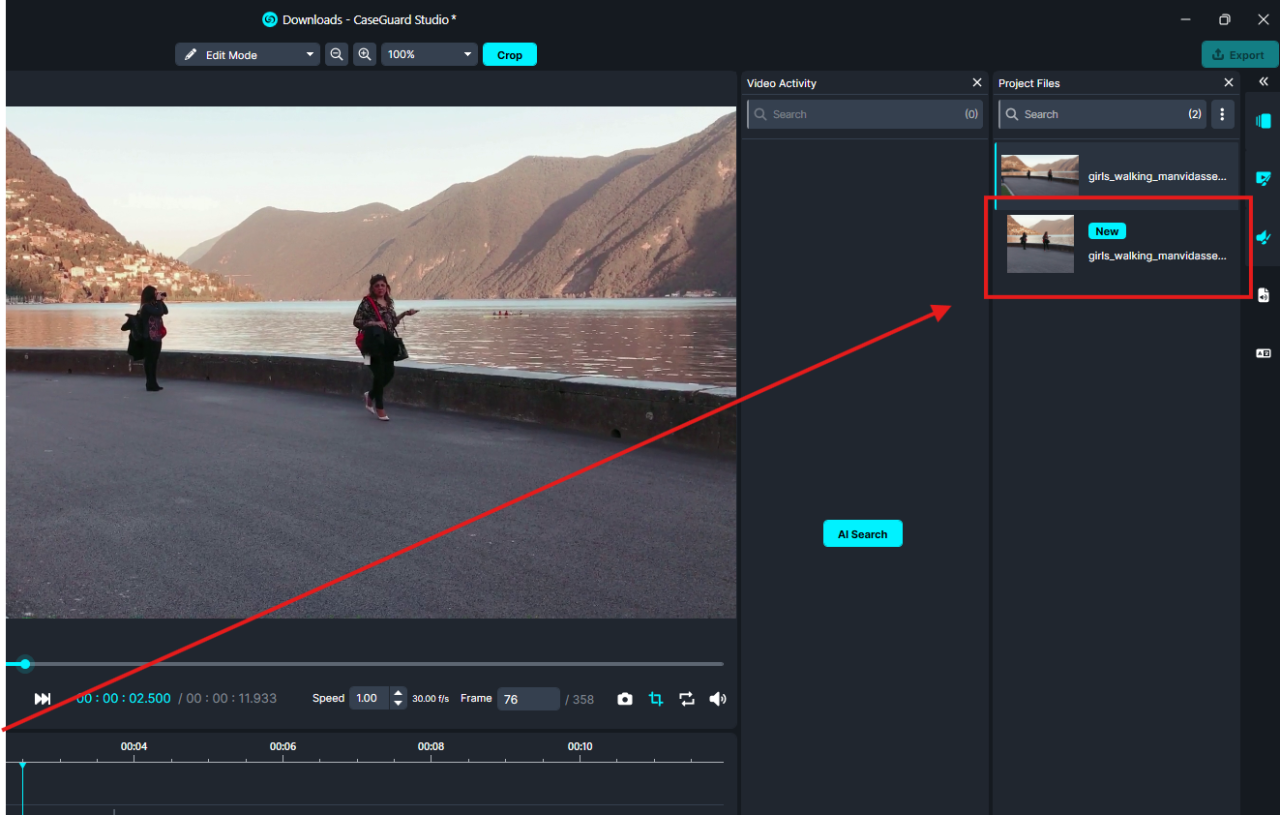Click the zoom out magnifier icon

pos(337,55)
